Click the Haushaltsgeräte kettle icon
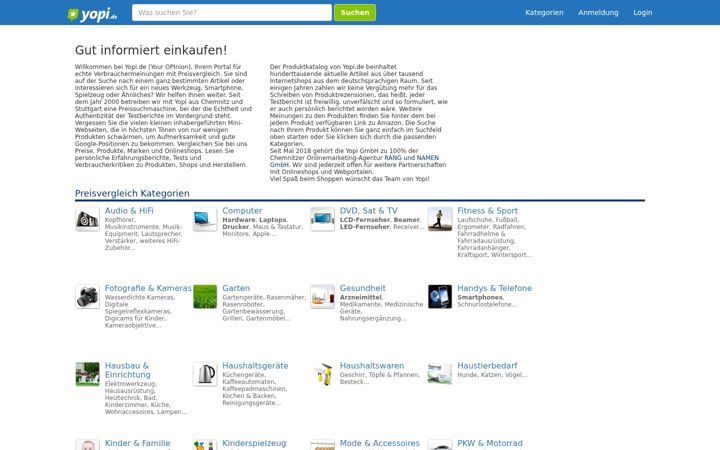The image size is (720, 450). (x=205, y=374)
